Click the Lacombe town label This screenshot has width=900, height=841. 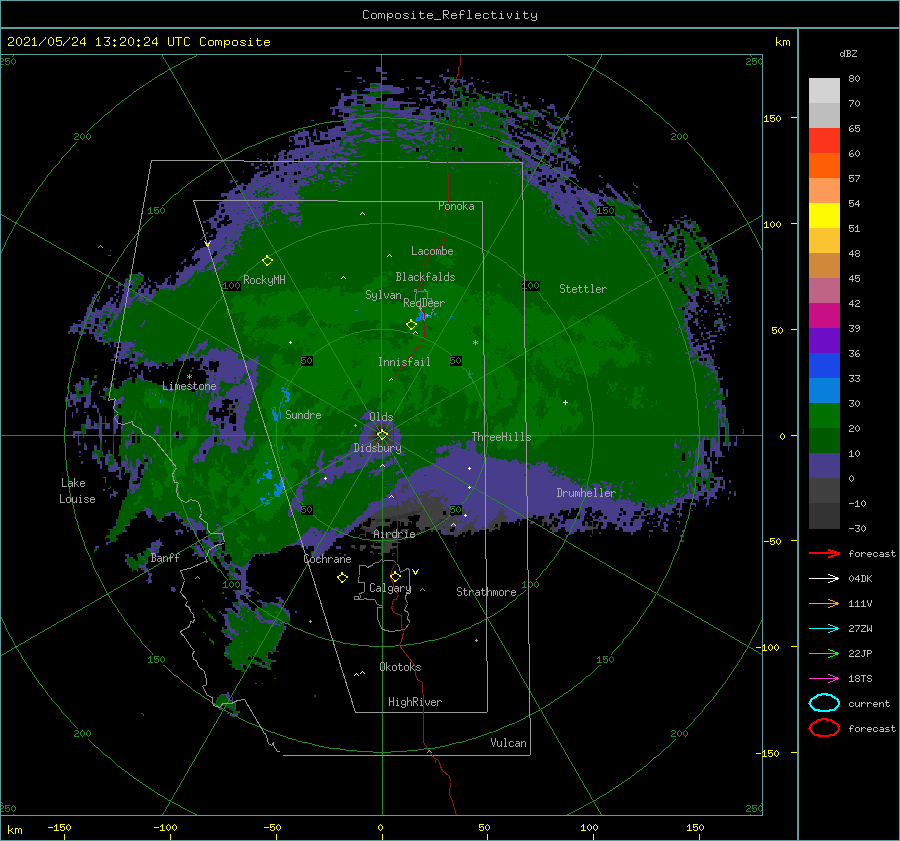432,251
